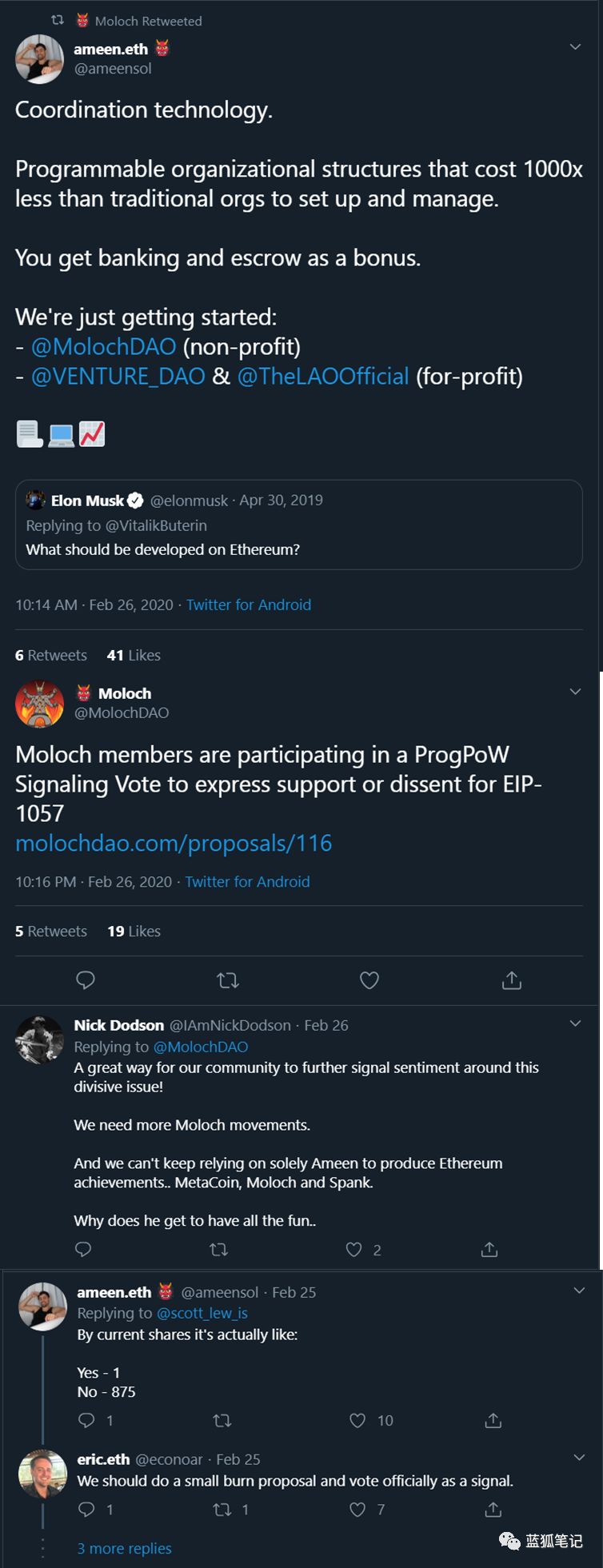Open options chevron on ameen.eth's top tweet
The width and height of the screenshot is (603, 1568).
[x=575, y=47]
